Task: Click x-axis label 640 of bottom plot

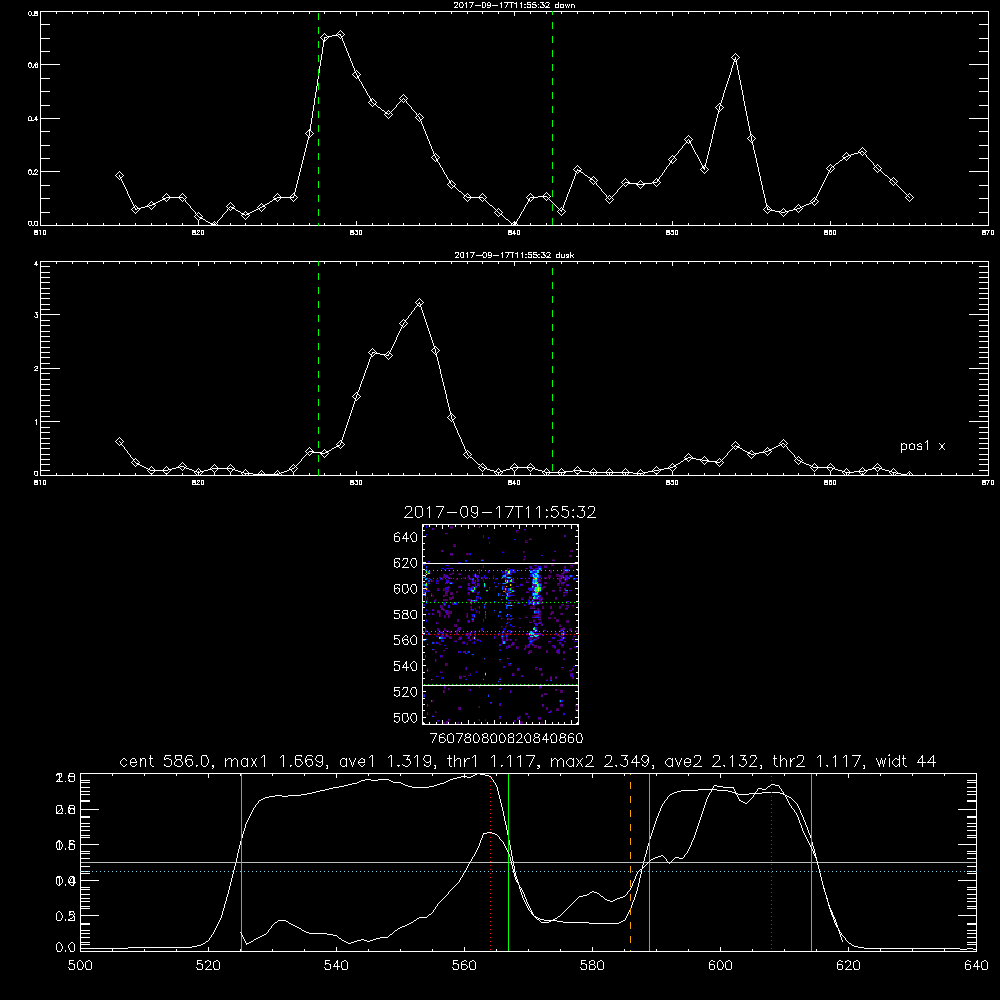Action: click(976, 966)
